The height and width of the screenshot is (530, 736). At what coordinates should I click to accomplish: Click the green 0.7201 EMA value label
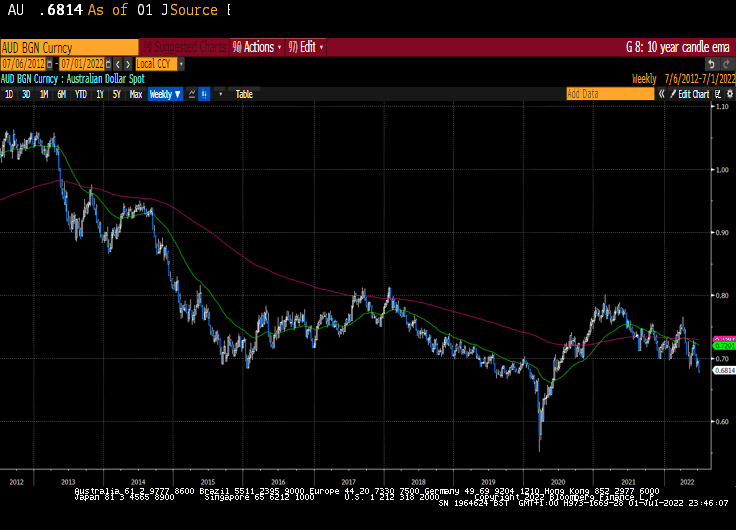pyautogui.click(x=724, y=346)
